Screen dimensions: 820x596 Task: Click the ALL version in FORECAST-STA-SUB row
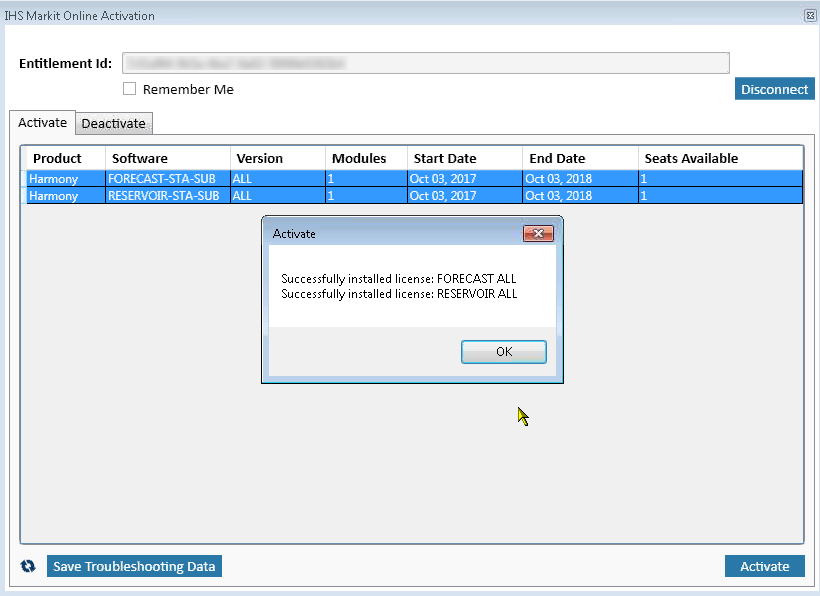[x=278, y=179]
